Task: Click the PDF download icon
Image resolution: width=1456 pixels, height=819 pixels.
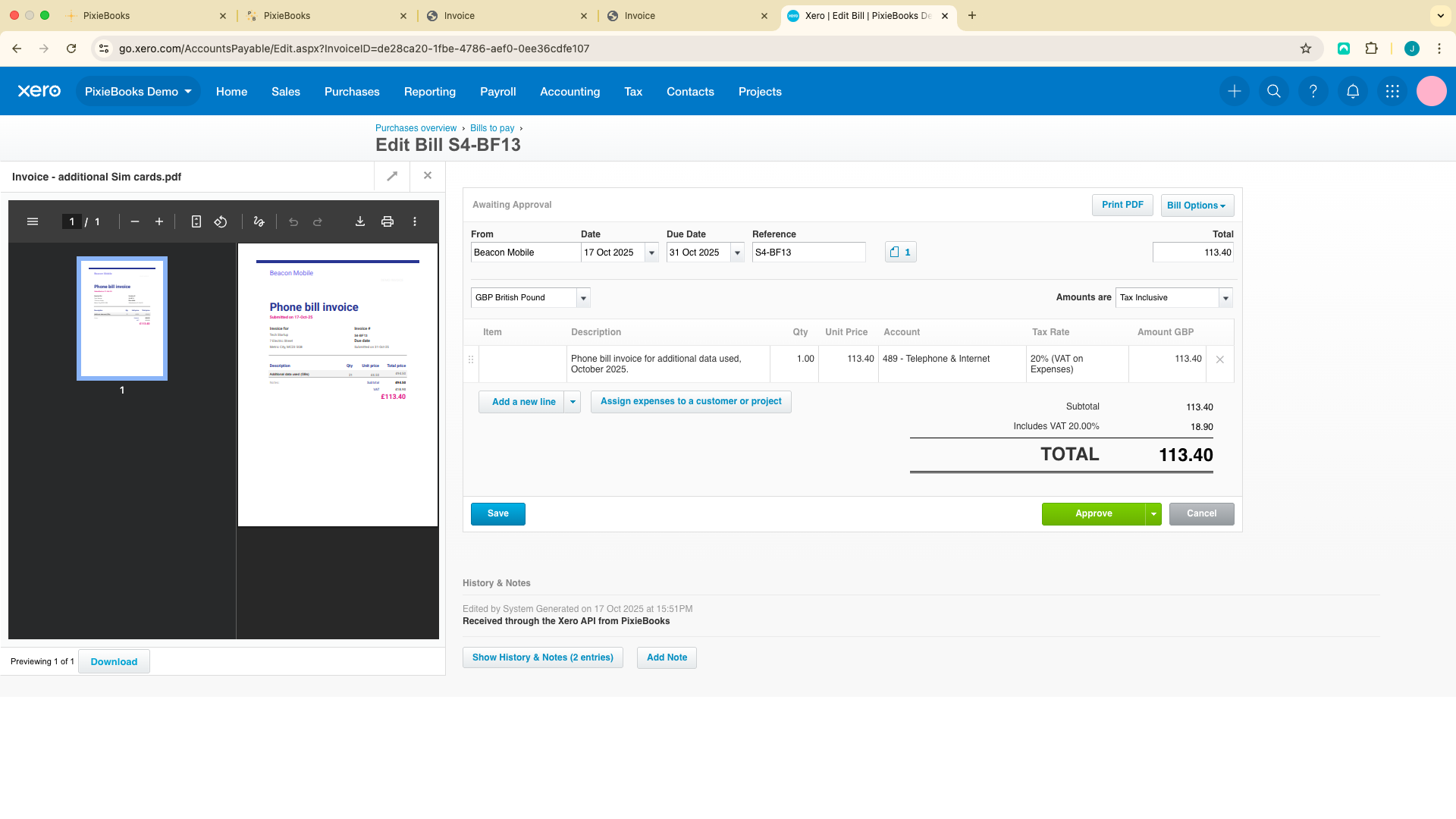Action: coord(360,221)
